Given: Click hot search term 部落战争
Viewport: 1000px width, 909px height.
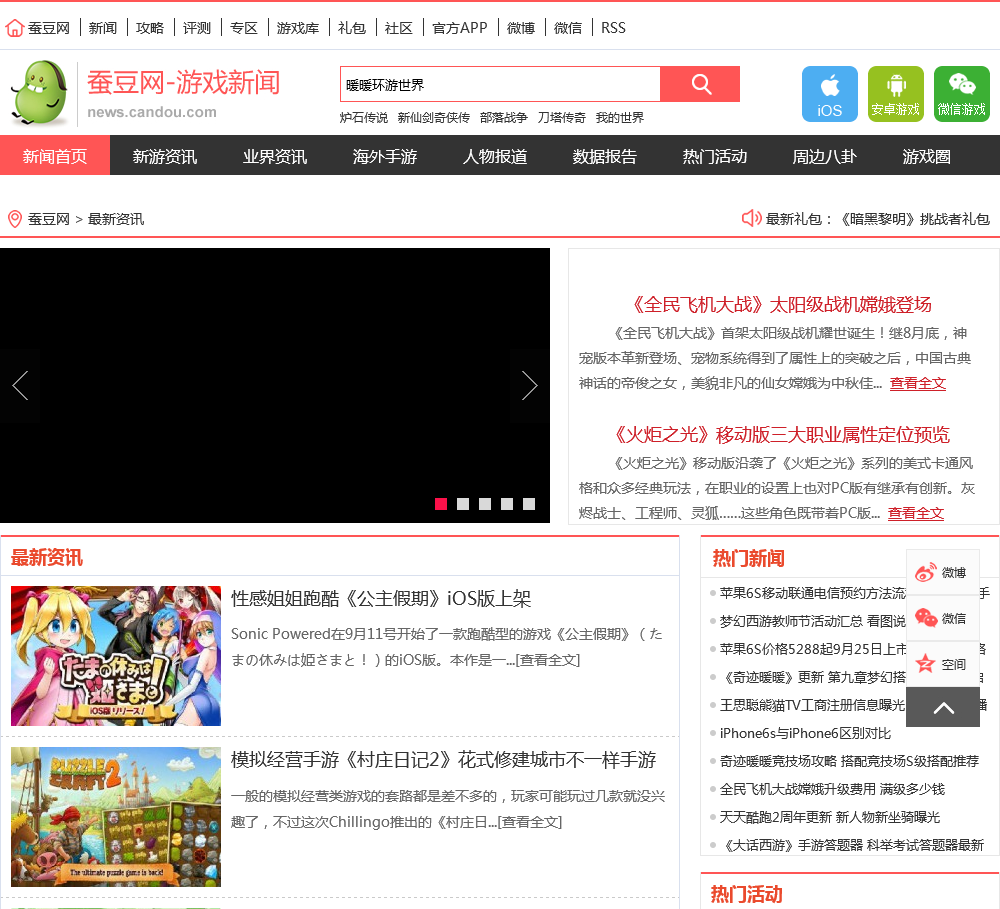Looking at the screenshot, I should point(504,117).
